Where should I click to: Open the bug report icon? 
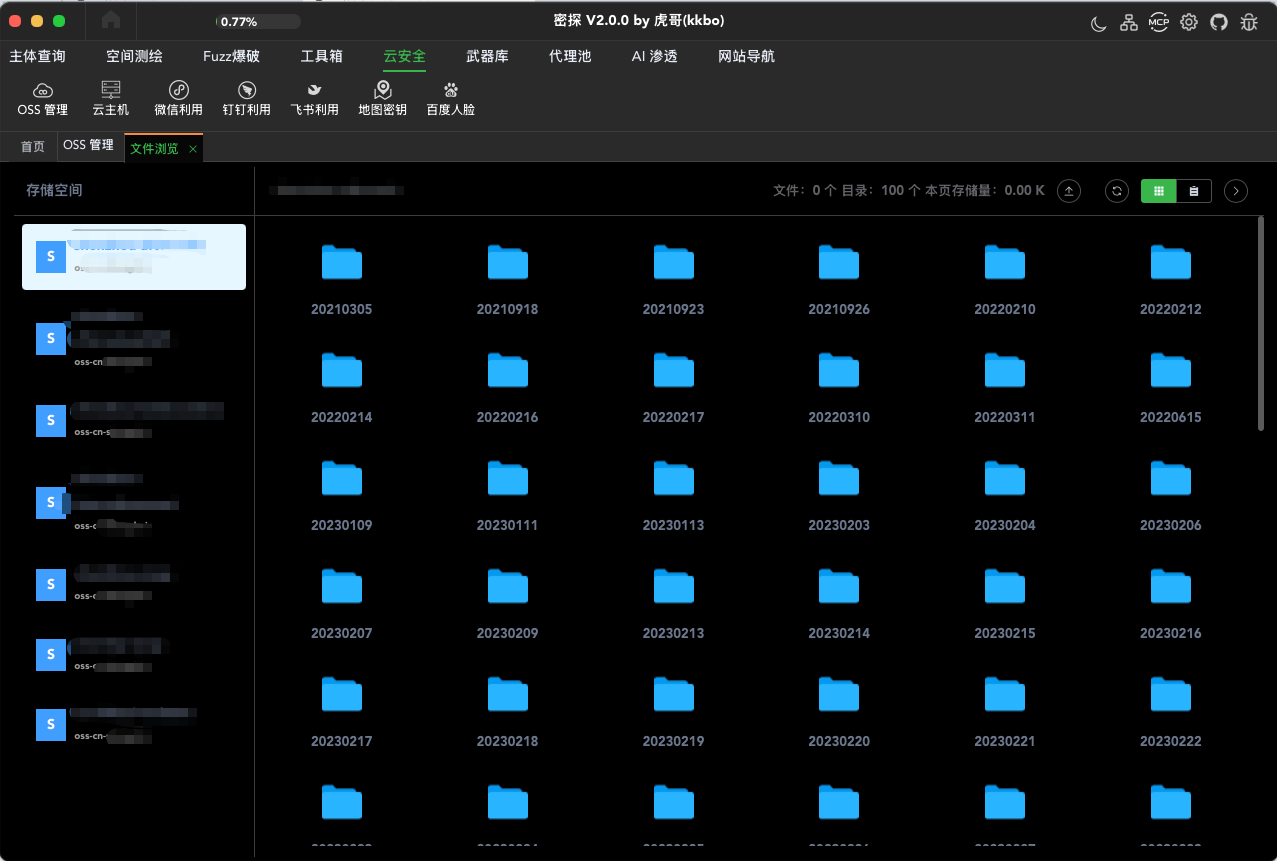pos(1249,22)
